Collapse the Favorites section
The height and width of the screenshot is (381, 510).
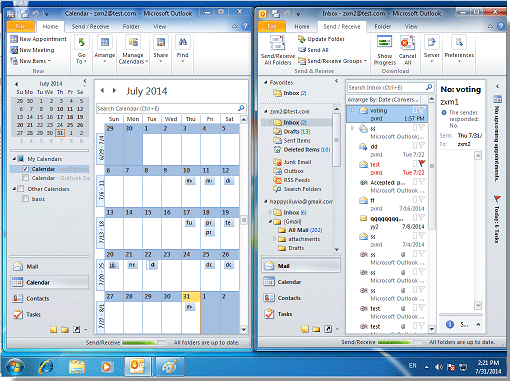(x=266, y=82)
